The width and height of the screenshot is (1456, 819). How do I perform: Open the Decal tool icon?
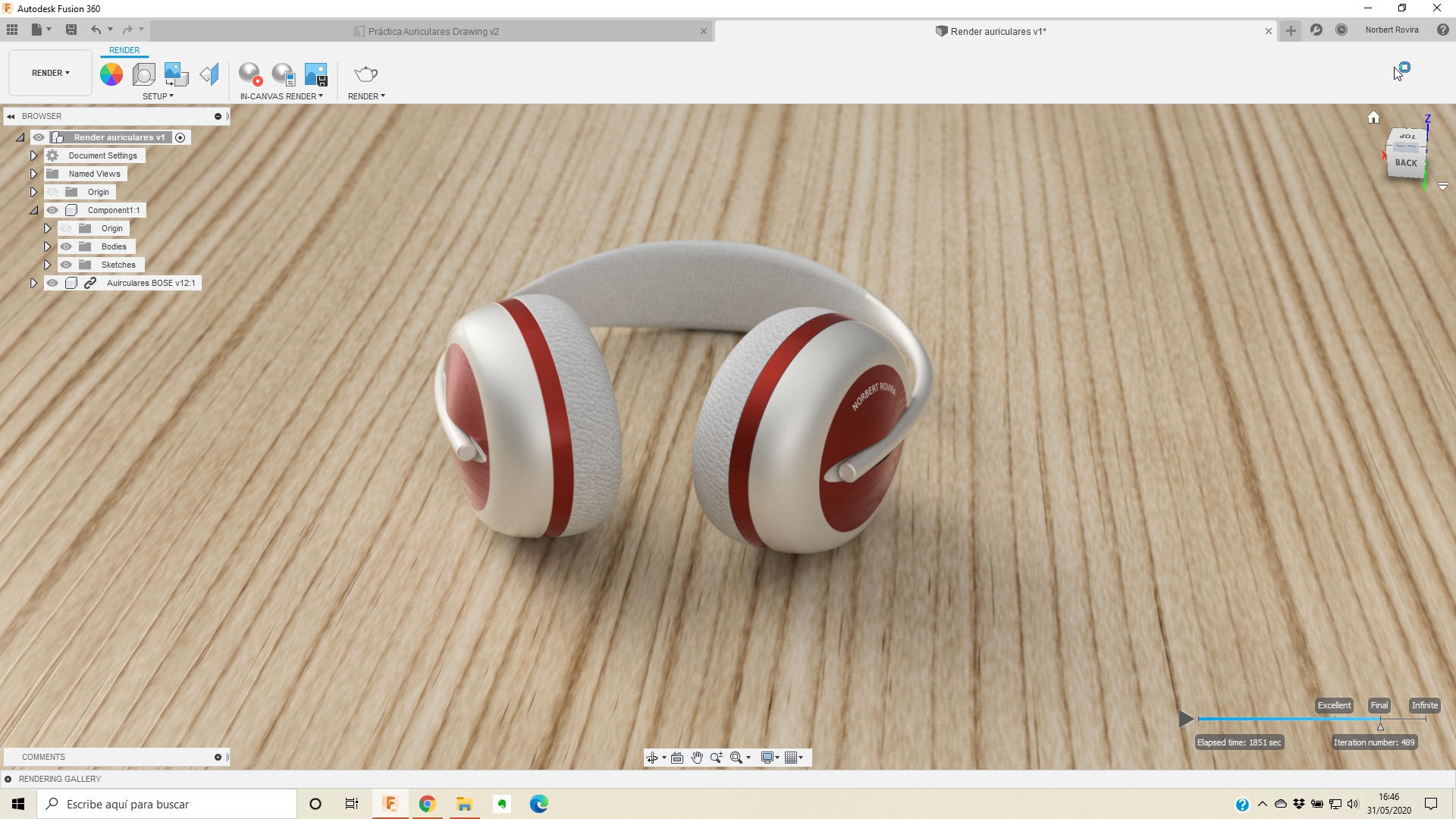click(176, 74)
